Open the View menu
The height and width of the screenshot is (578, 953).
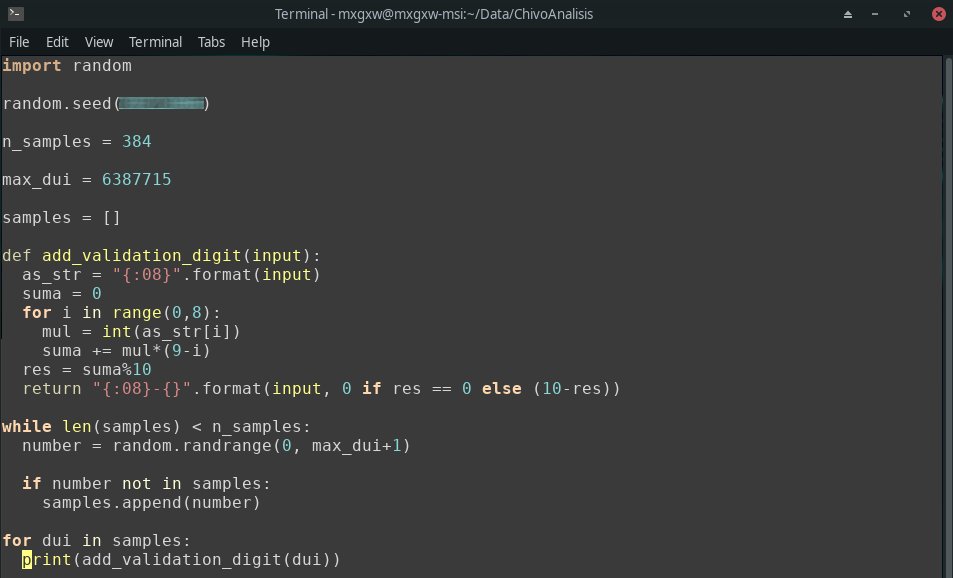click(97, 42)
